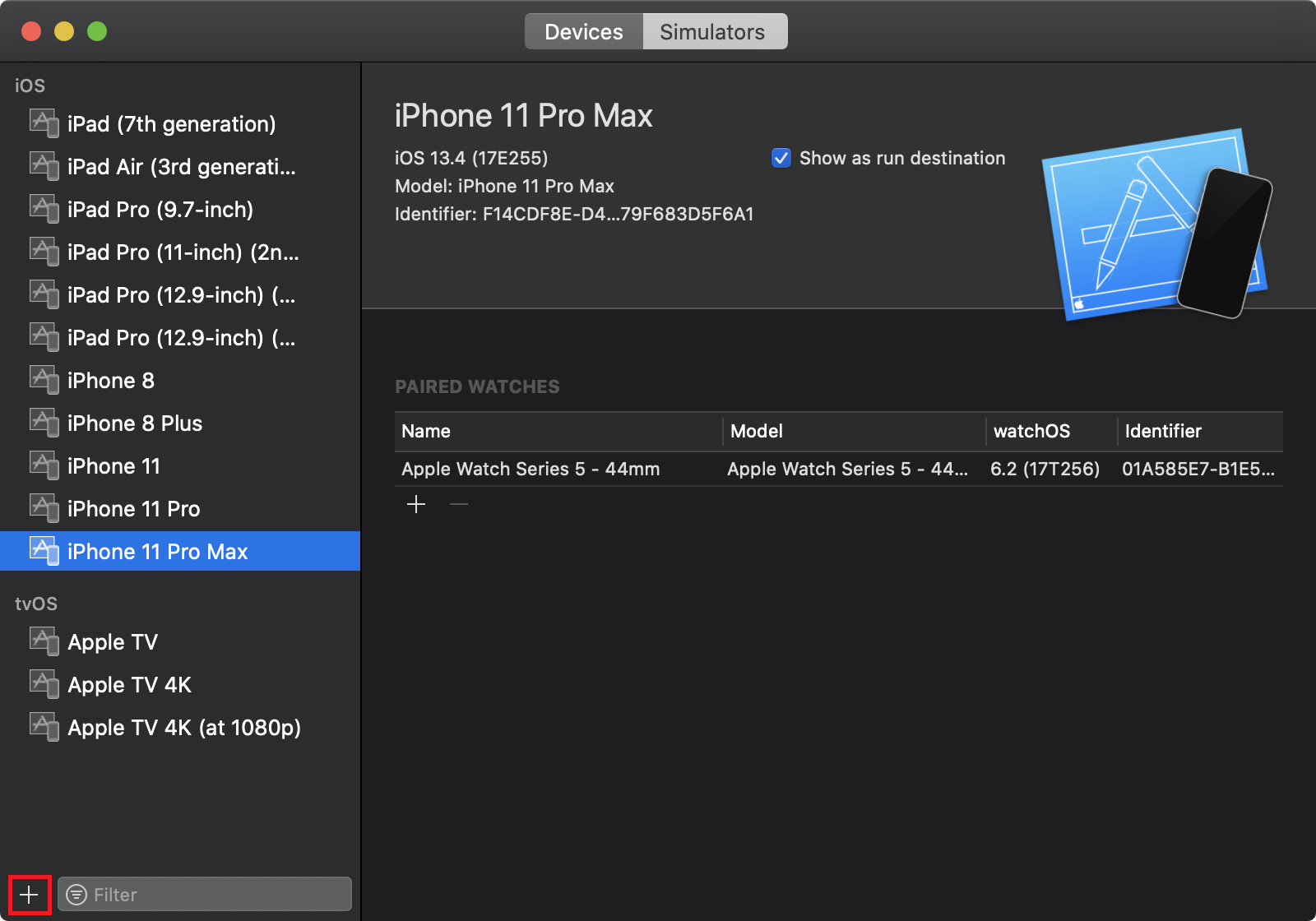Click the Model column header

point(855,431)
